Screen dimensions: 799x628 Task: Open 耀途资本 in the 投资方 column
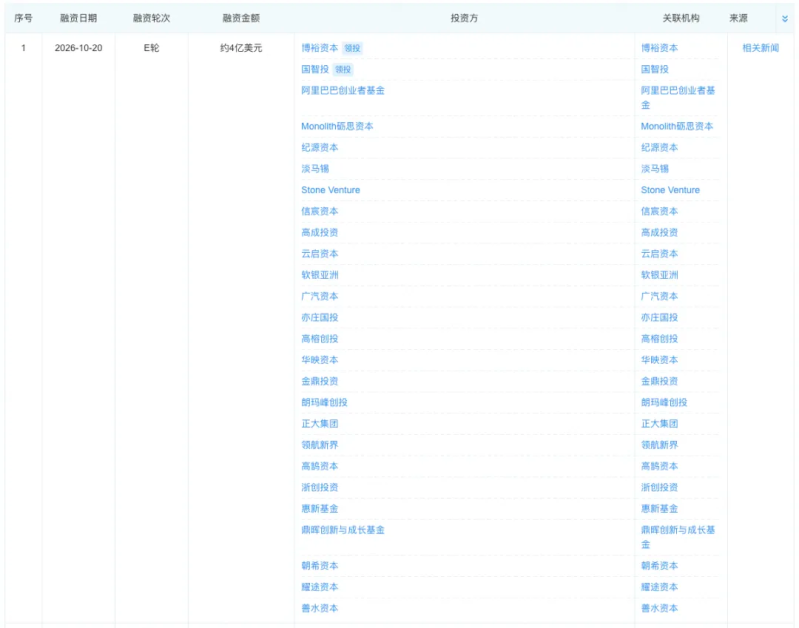[x=319, y=587]
